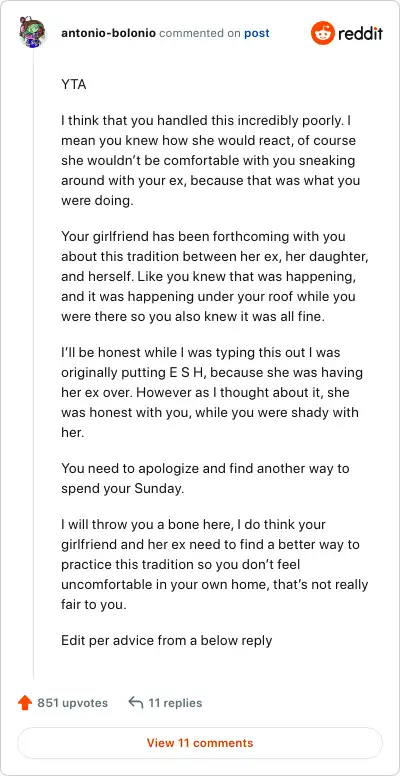Viewport: 400px width, 776px height.
Task: Click the phrase 'spend your Sunday.'
Action: point(122,488)
